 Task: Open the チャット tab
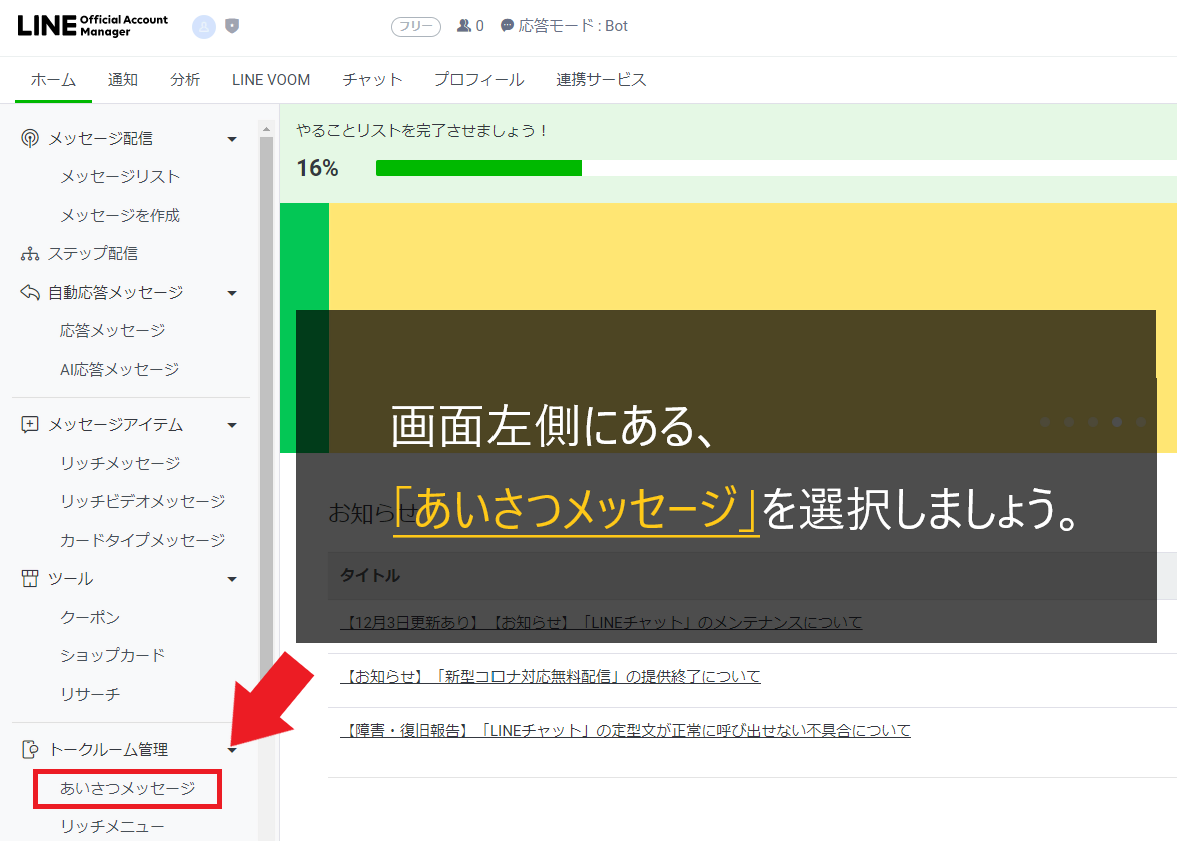372,80
